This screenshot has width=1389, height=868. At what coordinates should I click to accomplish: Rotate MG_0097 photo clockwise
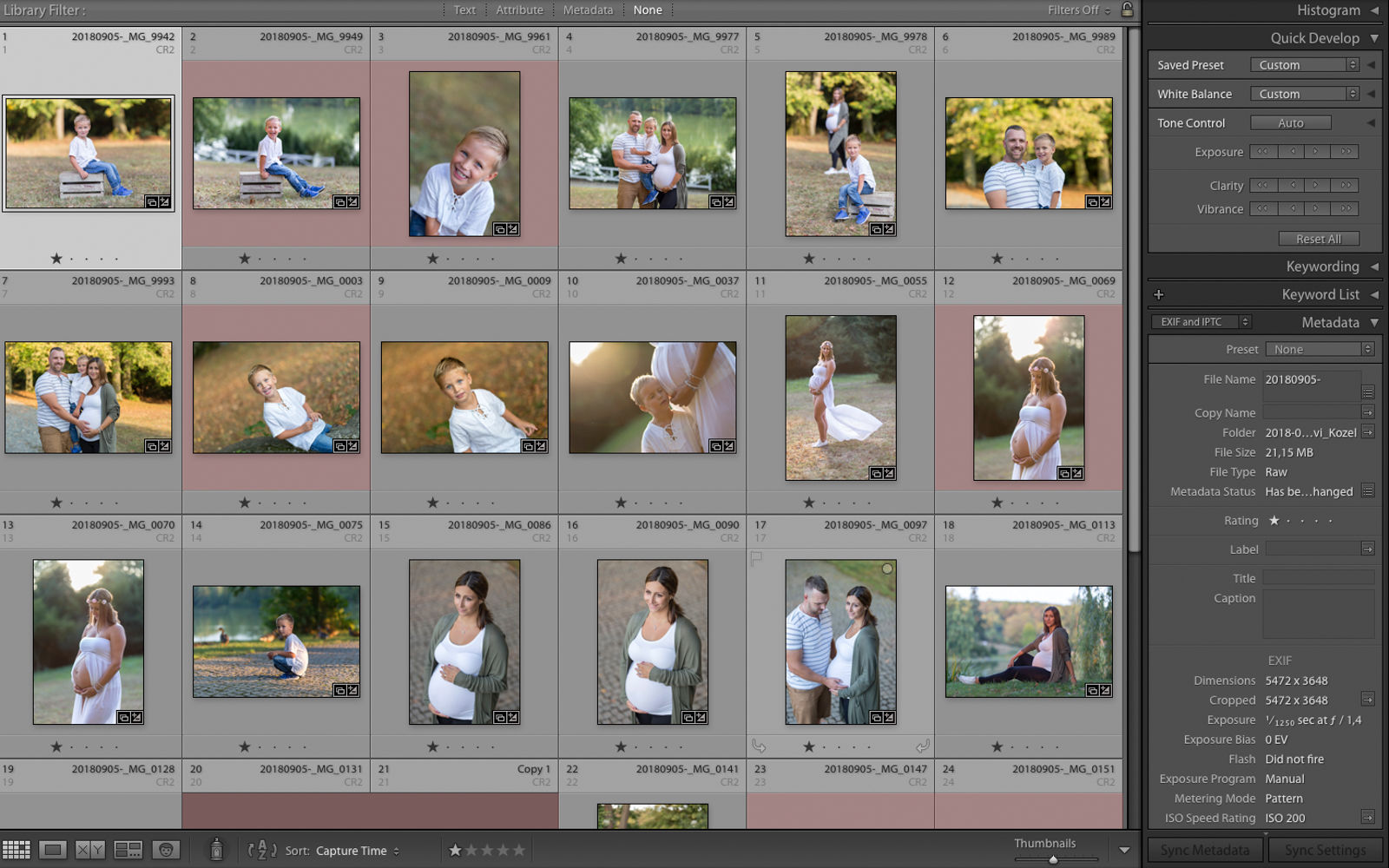(x=922, y=746)
